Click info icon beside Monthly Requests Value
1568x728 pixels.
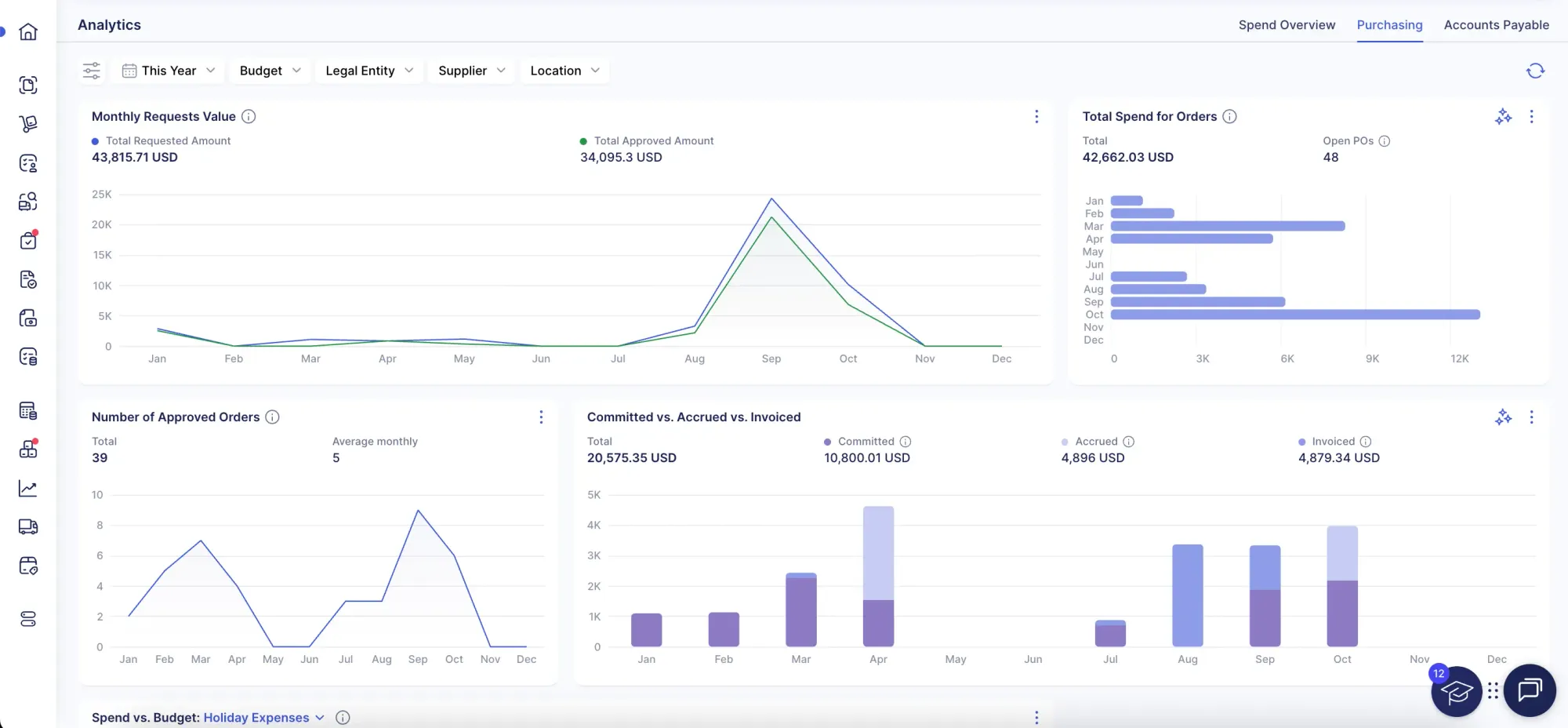[x=249, y=117]
